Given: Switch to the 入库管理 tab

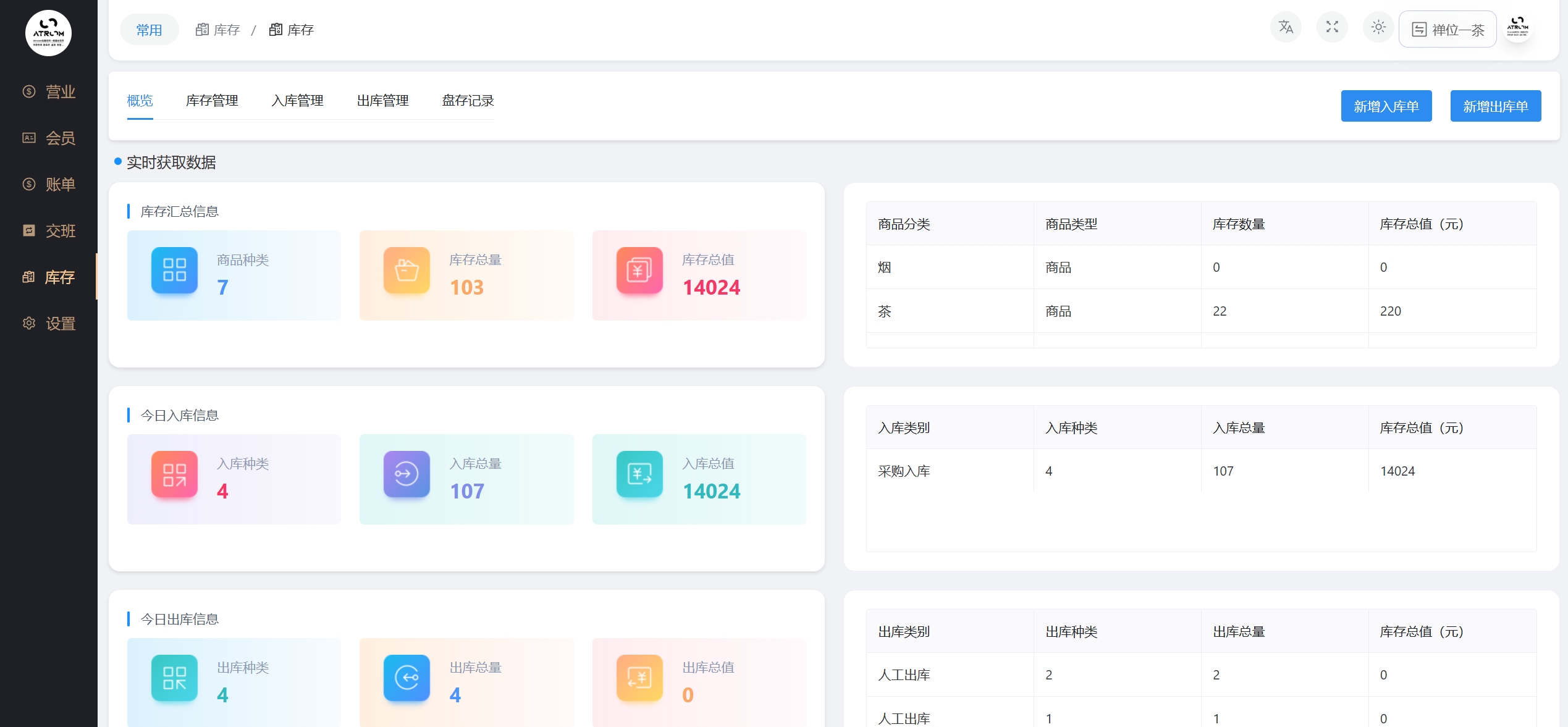Looking at the screenshot, I should click(297, 101).
